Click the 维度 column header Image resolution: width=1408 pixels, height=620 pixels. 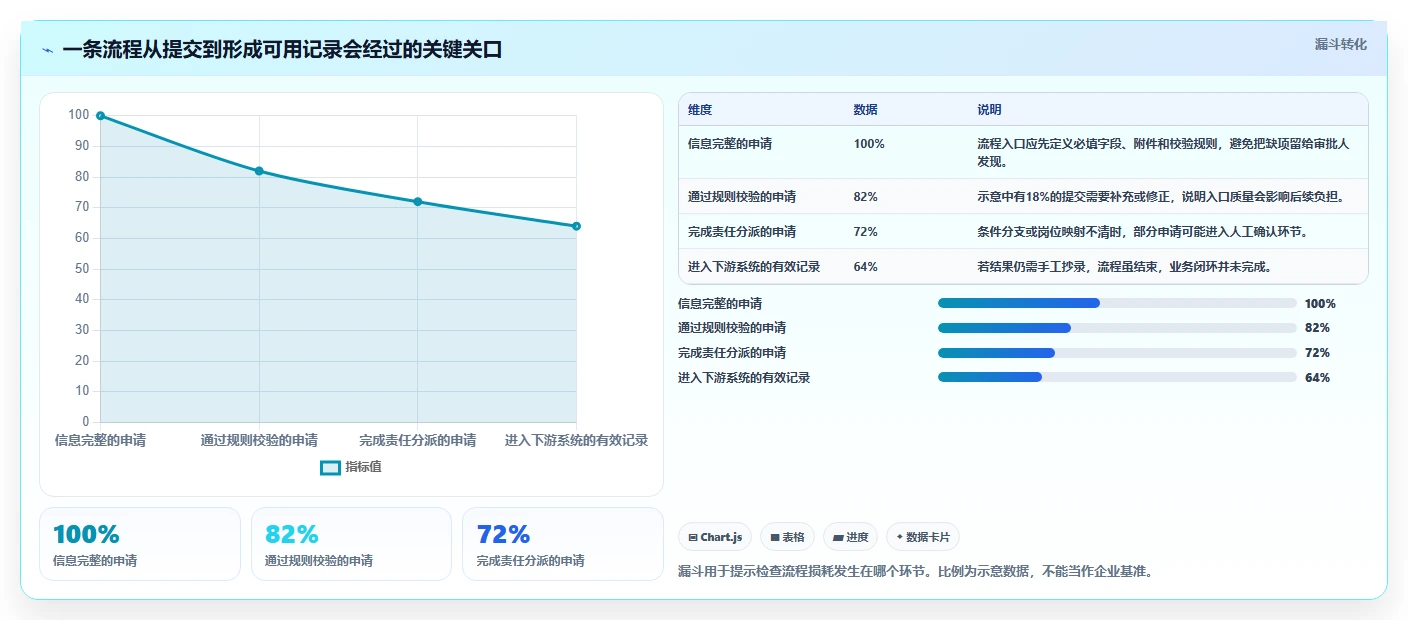tap(700, 110)
